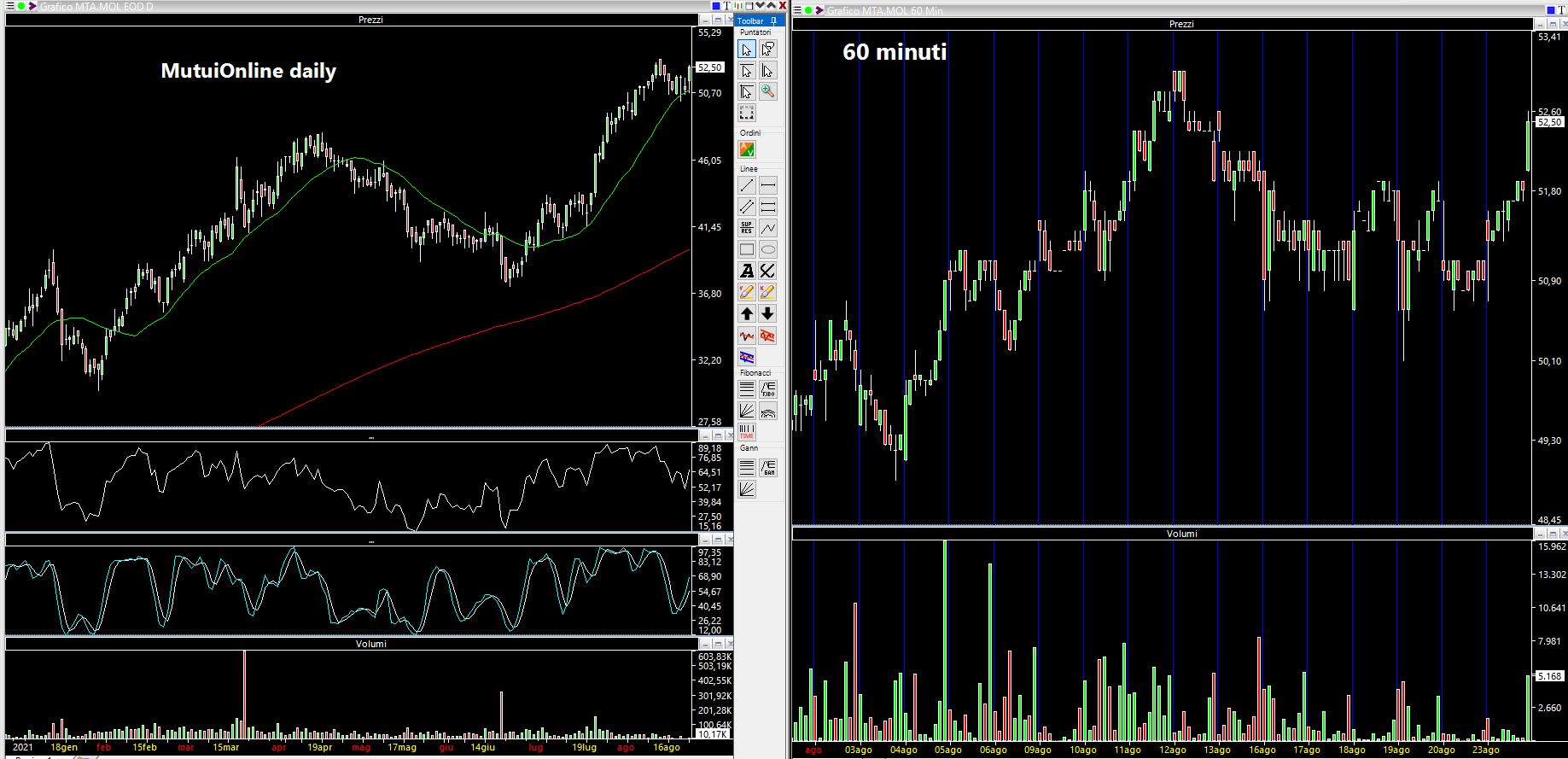Click 52,50 price tag on 60 Min chart
Viewport: 1568px width, 759px height.
1550,122
